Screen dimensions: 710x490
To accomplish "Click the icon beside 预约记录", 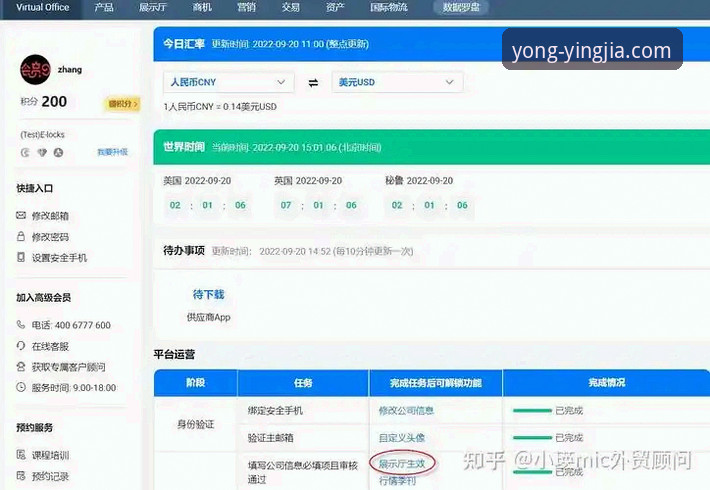I will [x=21, y=476].
